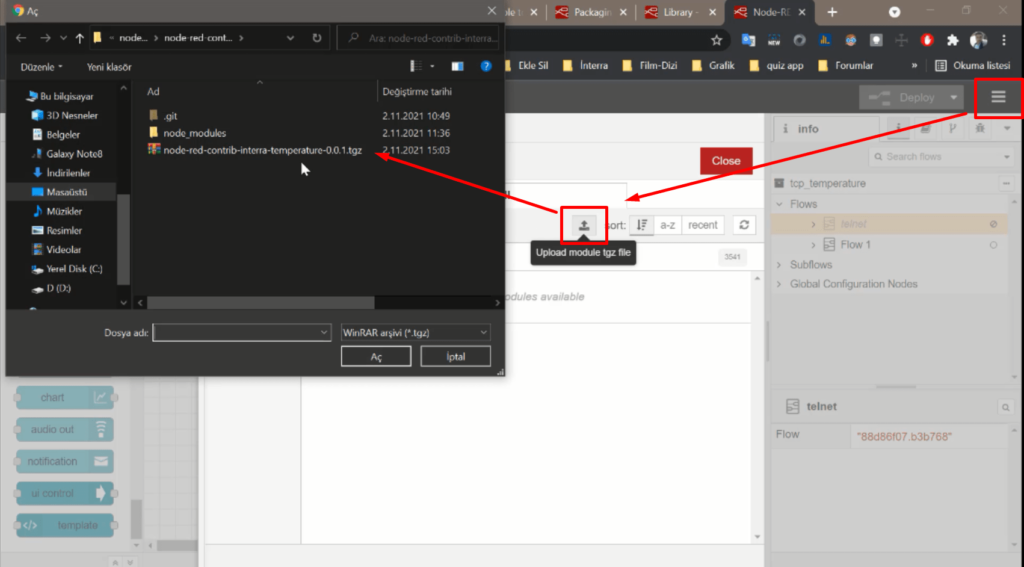Open Grafik bookmarks folder

(x=713, y=66)
